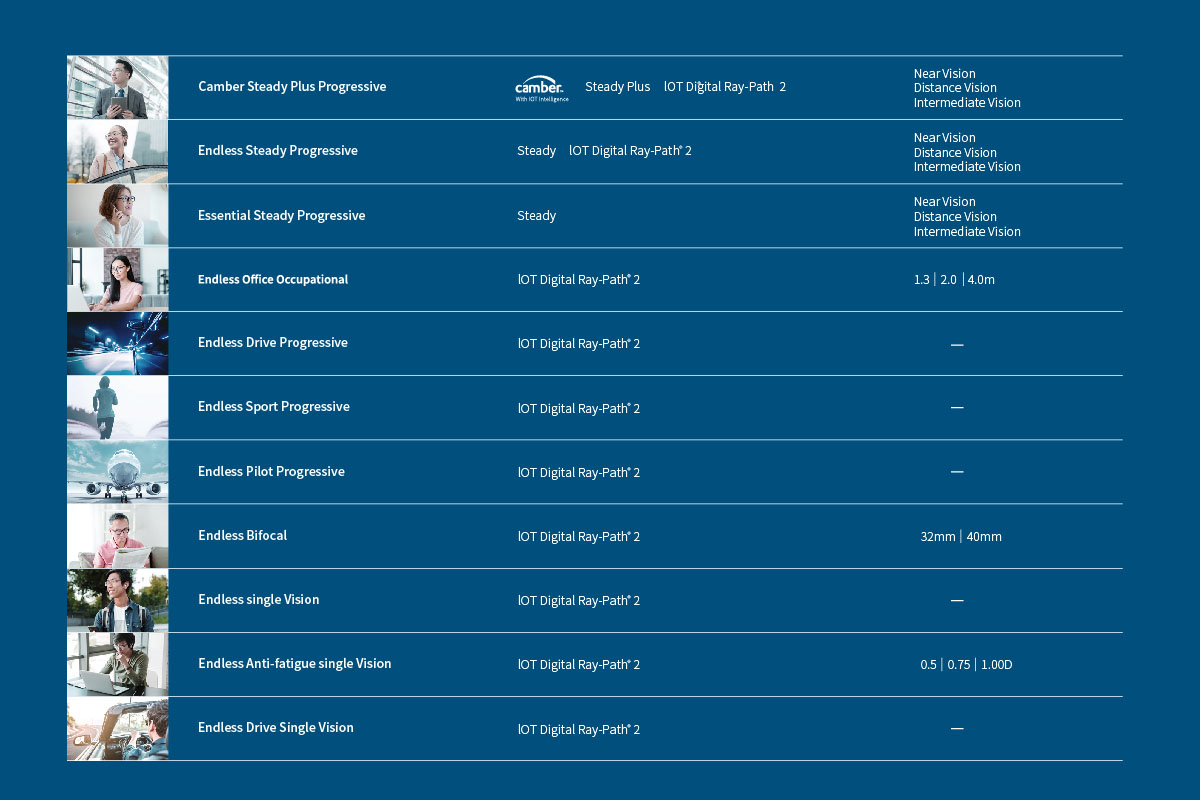
Task: Open the Essential Steady Progressive thumbnail image
Action: [x=118, y=216]
